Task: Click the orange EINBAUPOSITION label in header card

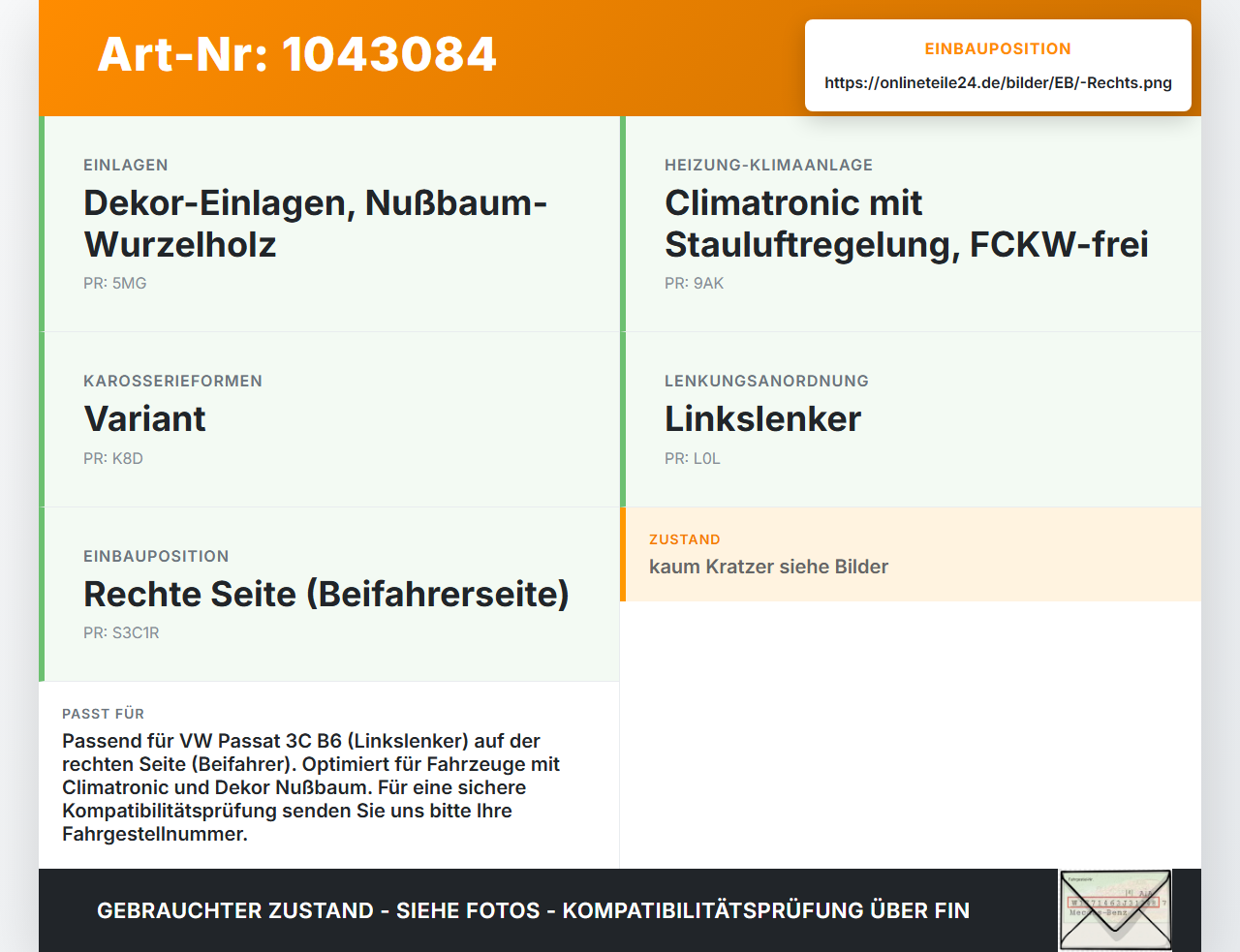Action: (x=998, y=49)
